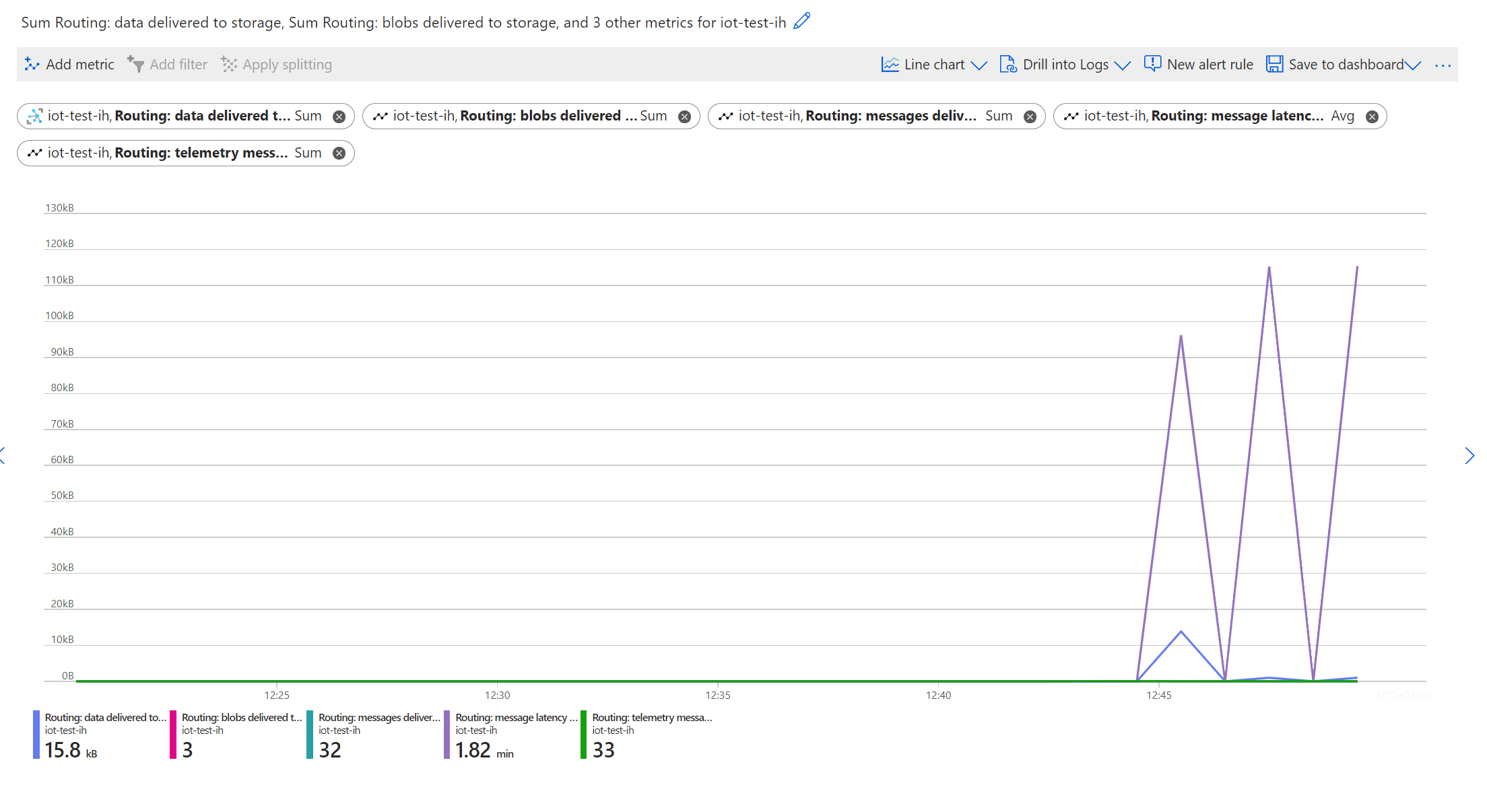Click the Apply splitting icon
This screenshot has width=1487, height=812.
[x=229, y=65]
